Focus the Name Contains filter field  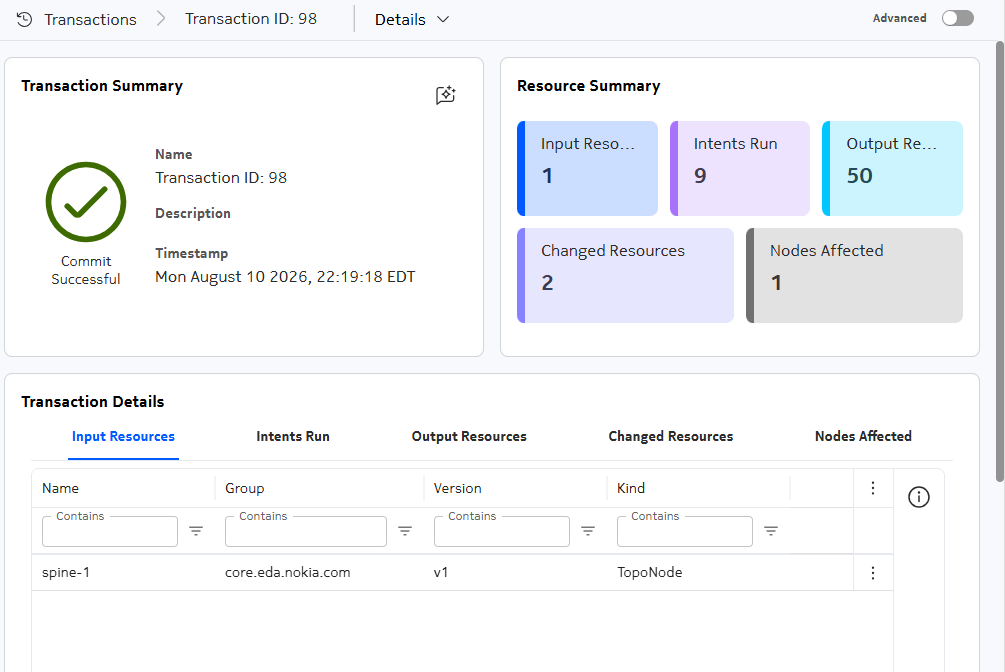pyautogui.click(x=110, y=532)
